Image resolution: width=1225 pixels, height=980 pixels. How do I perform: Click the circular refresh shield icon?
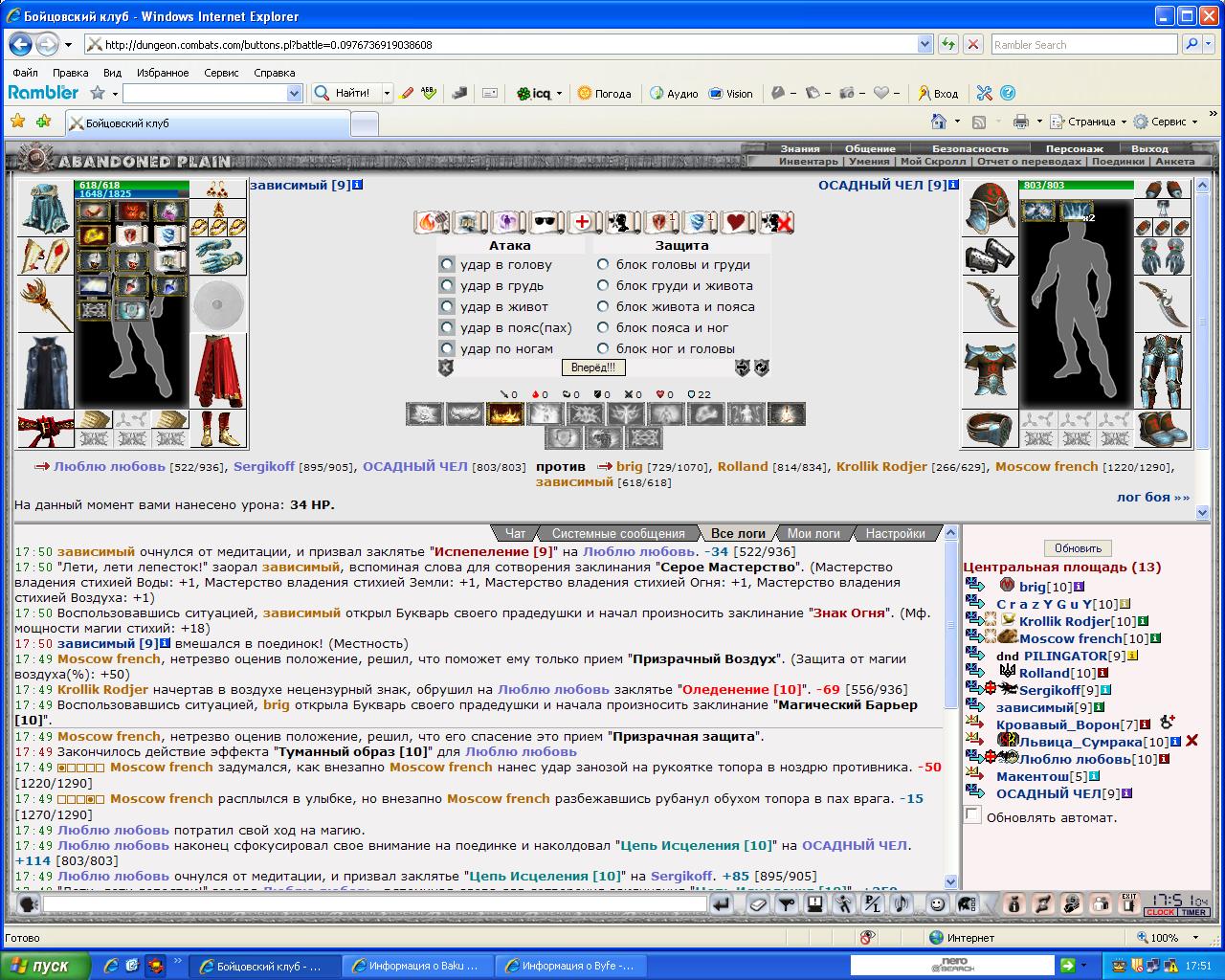pos(762,367)
